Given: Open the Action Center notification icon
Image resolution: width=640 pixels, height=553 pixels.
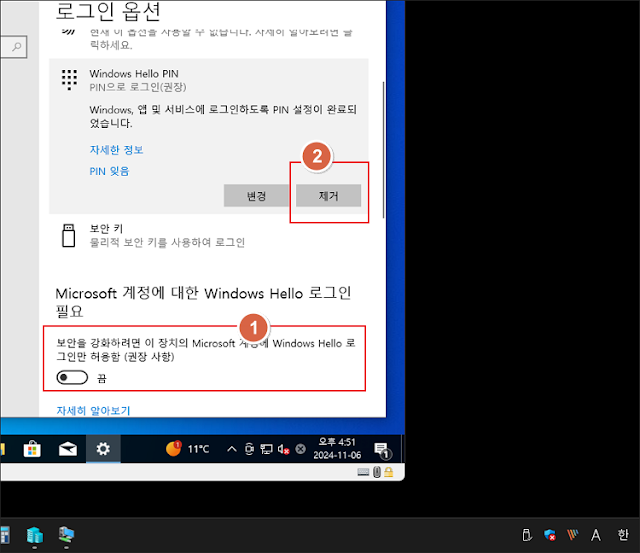Looking at the screenshot, I should [x=383, y=450].
